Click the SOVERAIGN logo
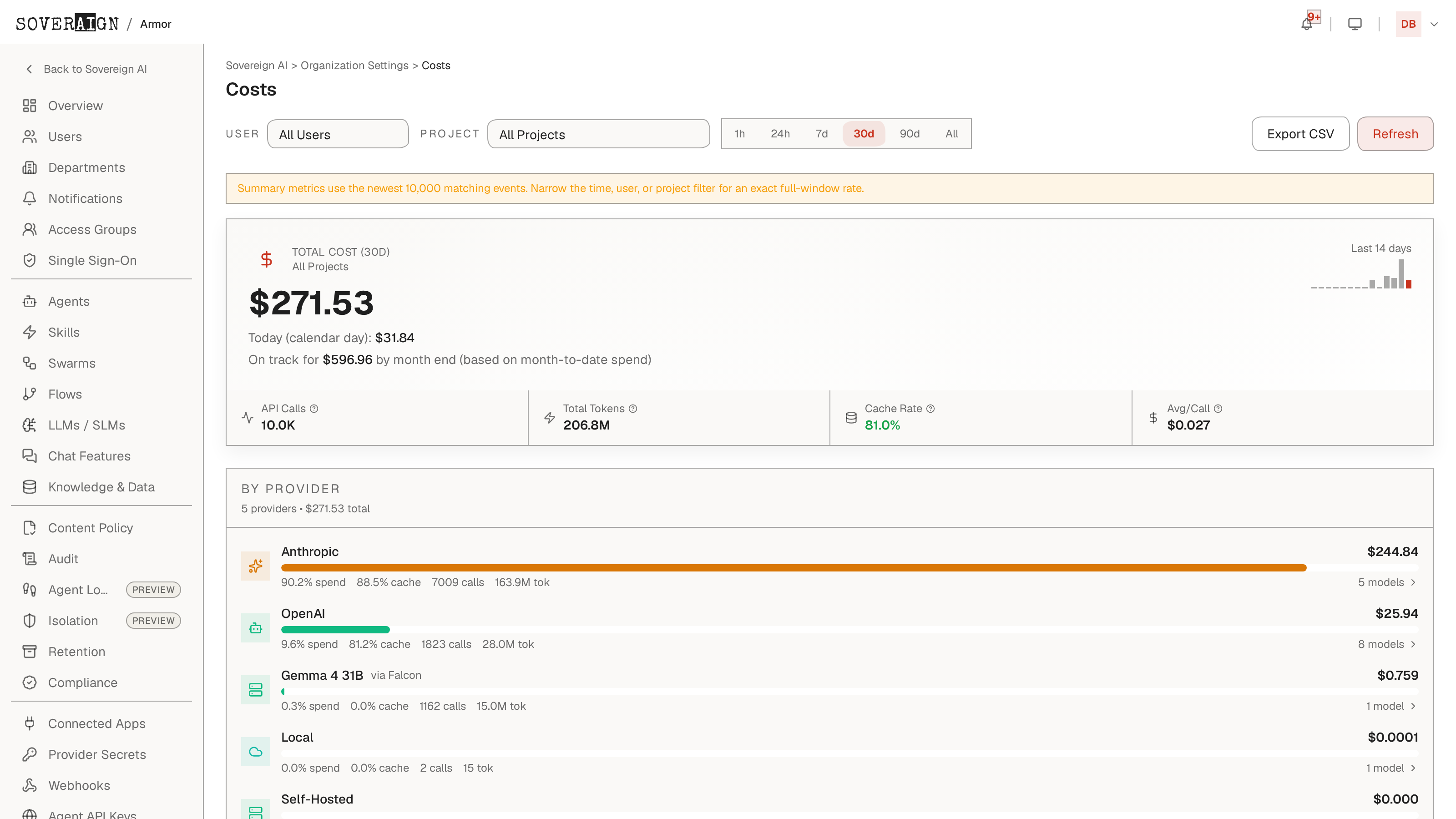The height and width of the screenshot is (819, 1456). click(x=67, y=24)
